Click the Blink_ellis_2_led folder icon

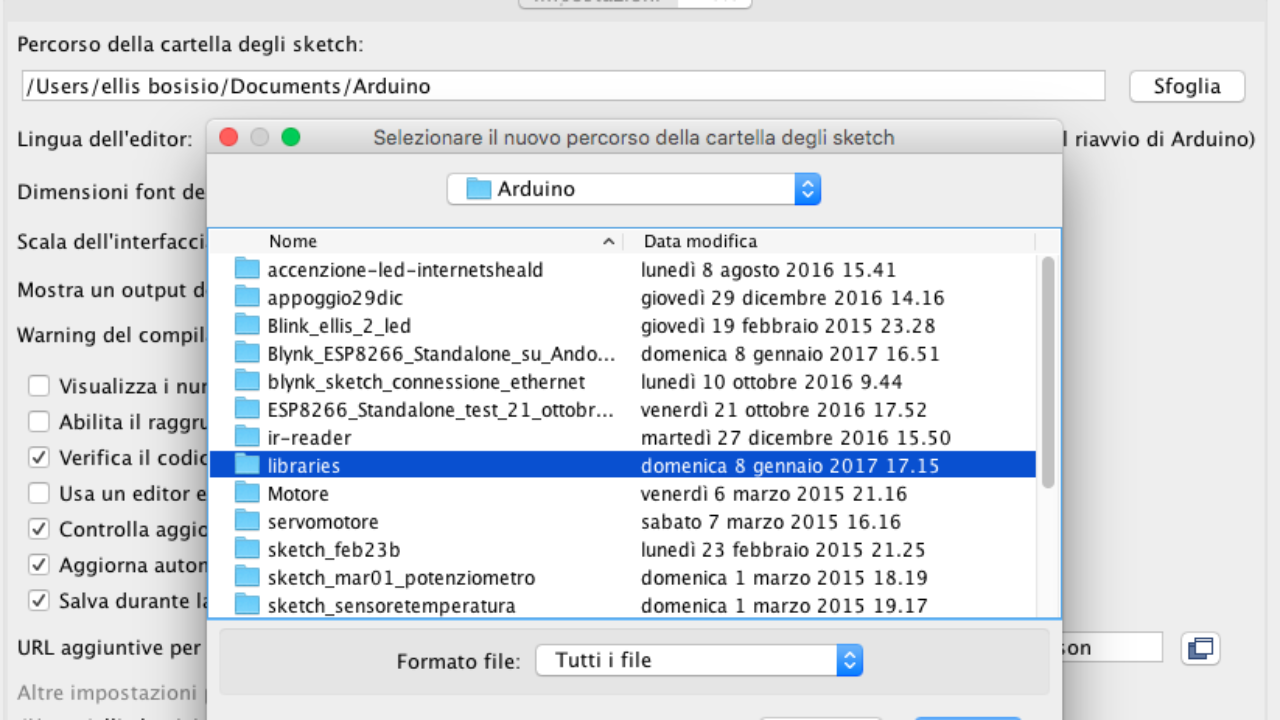tap(246, 326)
